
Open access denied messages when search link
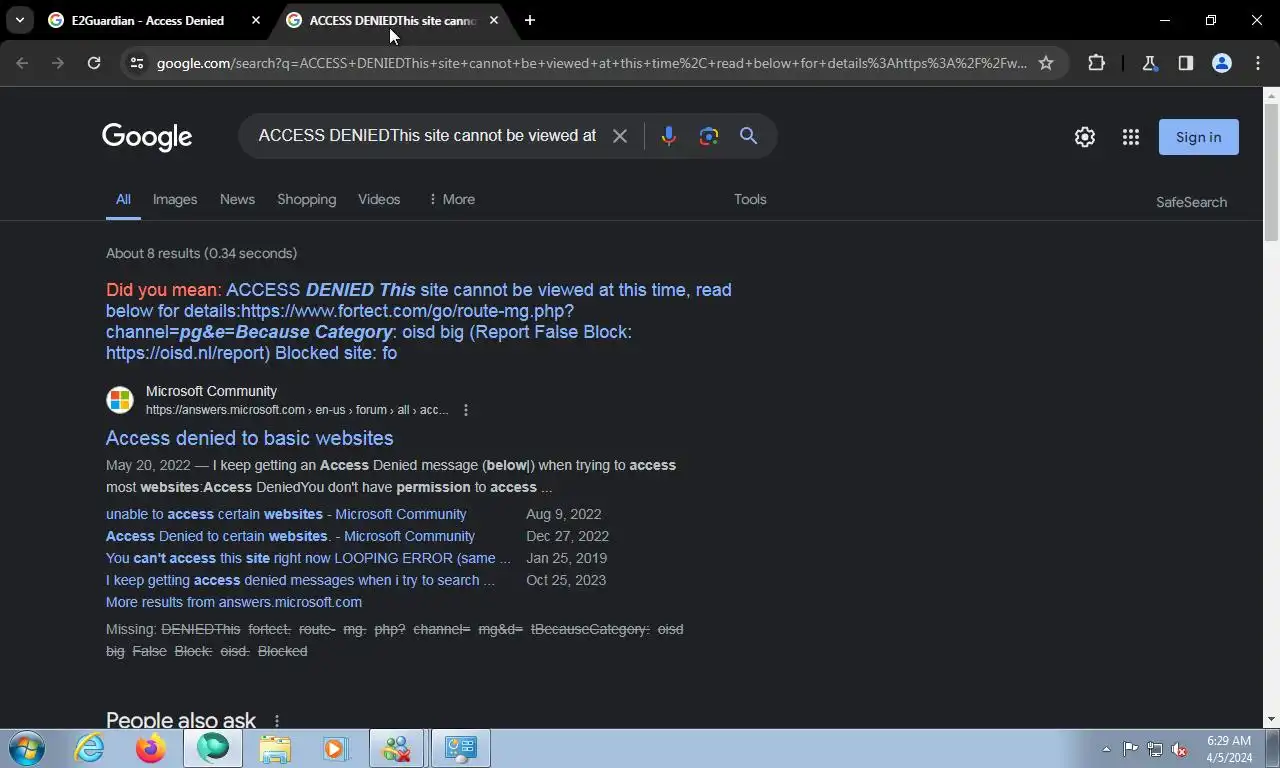point(300,580)
